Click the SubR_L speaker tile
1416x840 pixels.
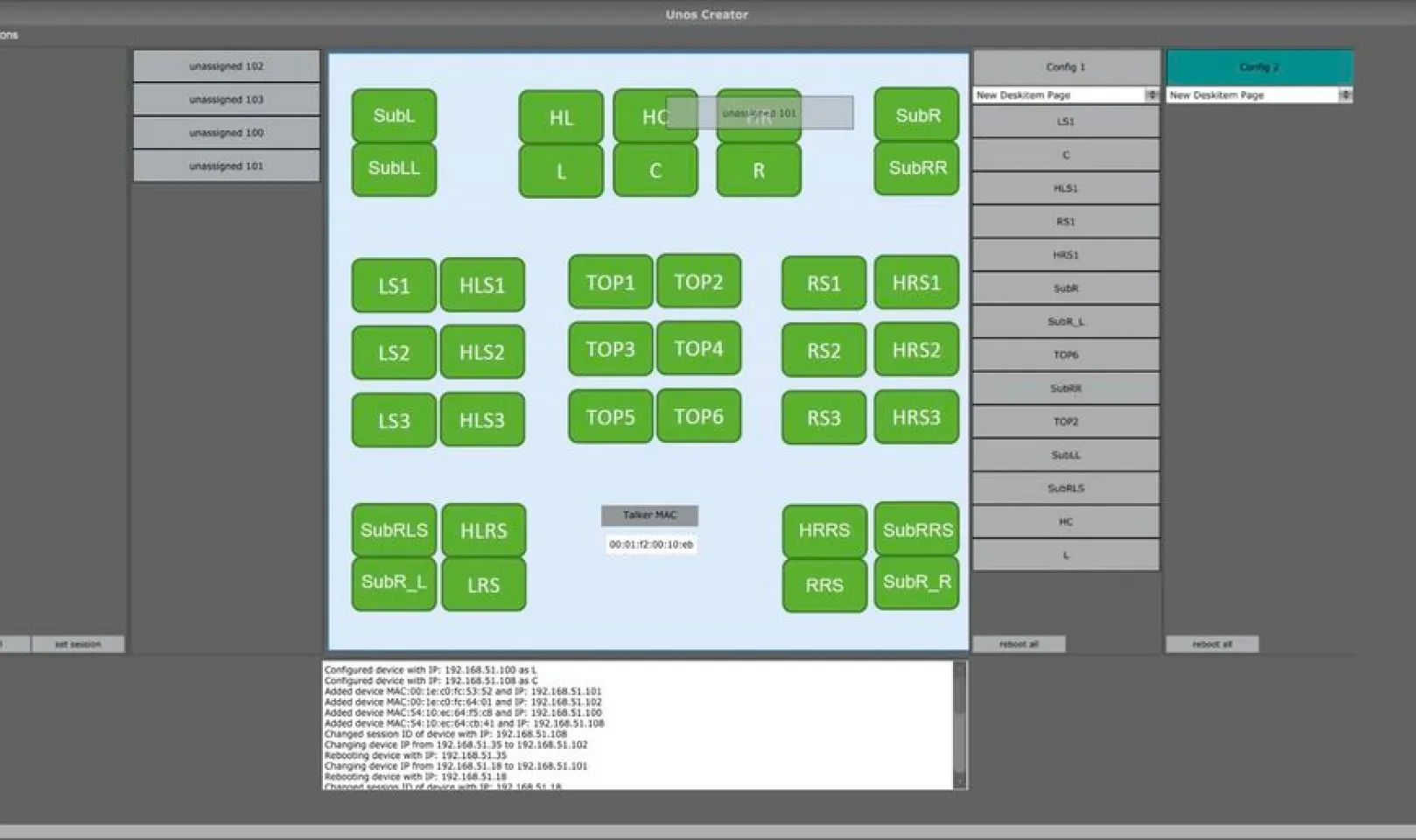394,583
